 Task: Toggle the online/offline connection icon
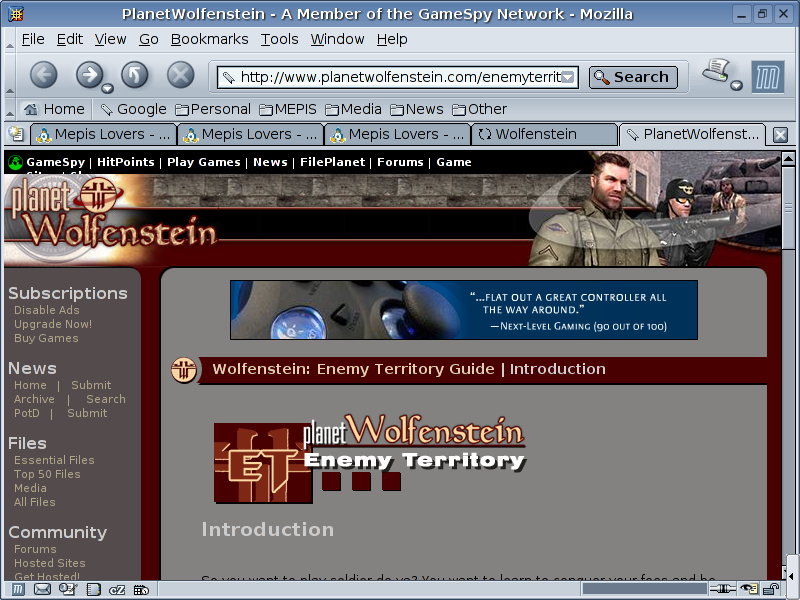pyautogui.click(x=721, y=590)
